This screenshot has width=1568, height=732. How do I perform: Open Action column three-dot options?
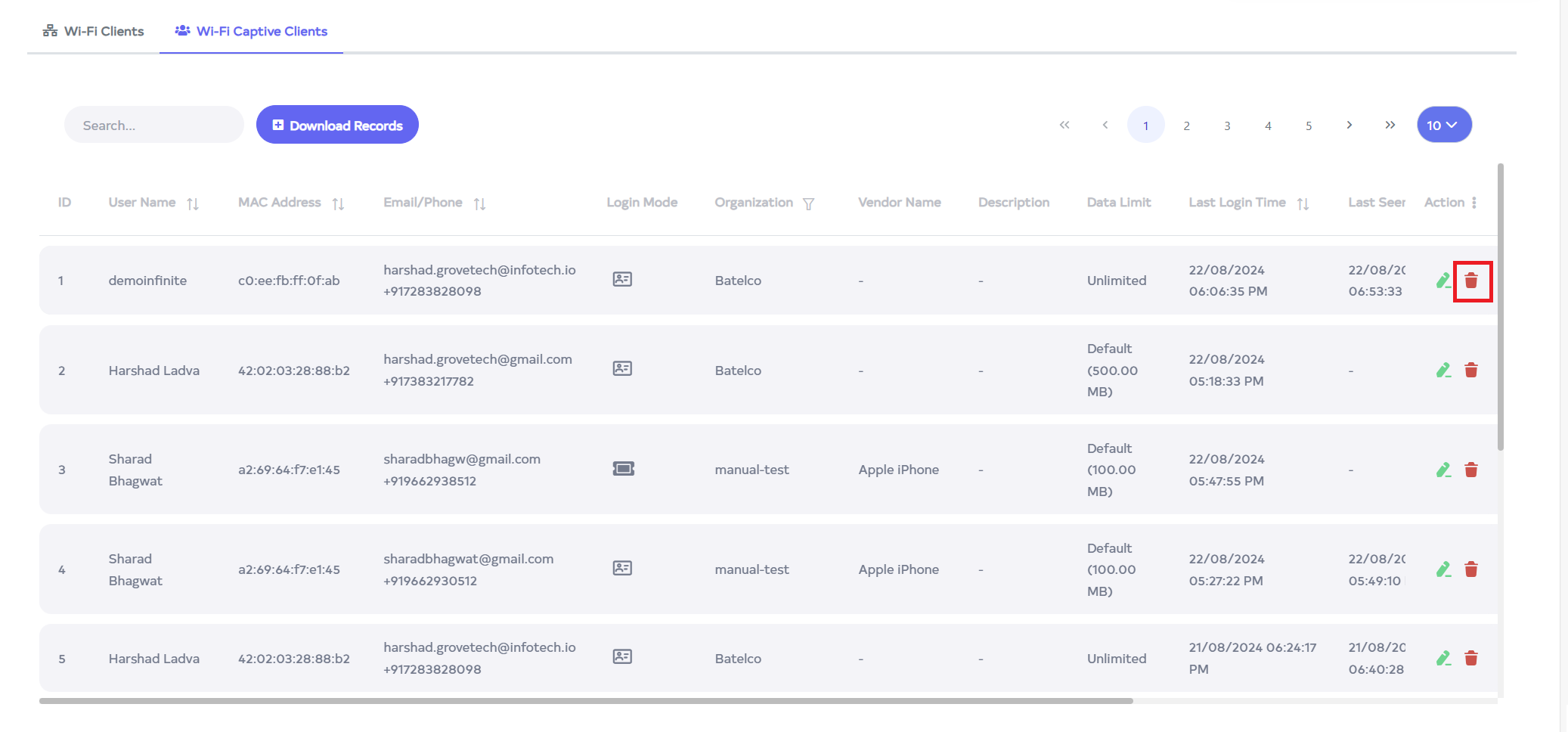1474,203
